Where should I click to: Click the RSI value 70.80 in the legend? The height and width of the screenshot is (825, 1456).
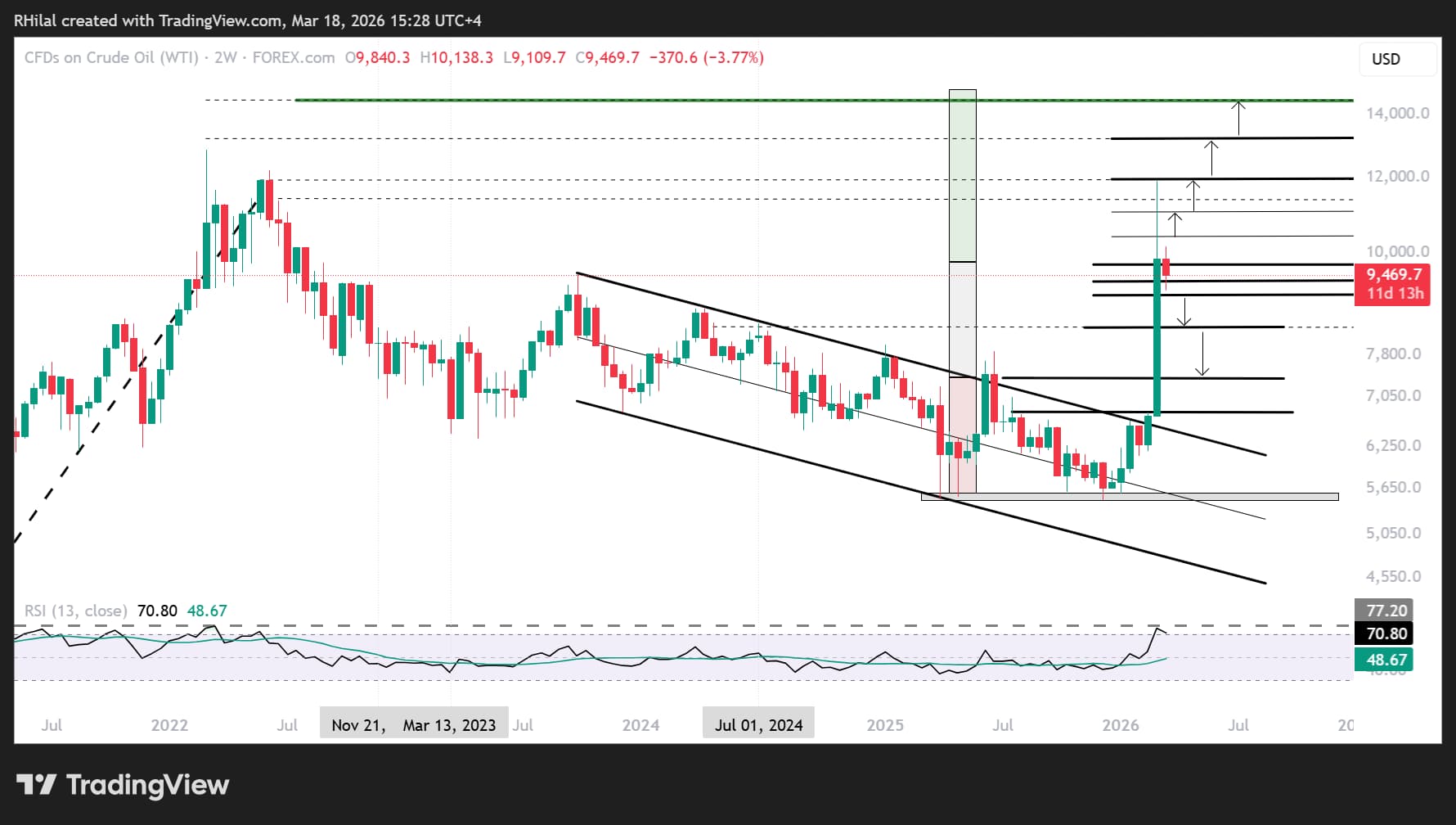click(157, 611)
